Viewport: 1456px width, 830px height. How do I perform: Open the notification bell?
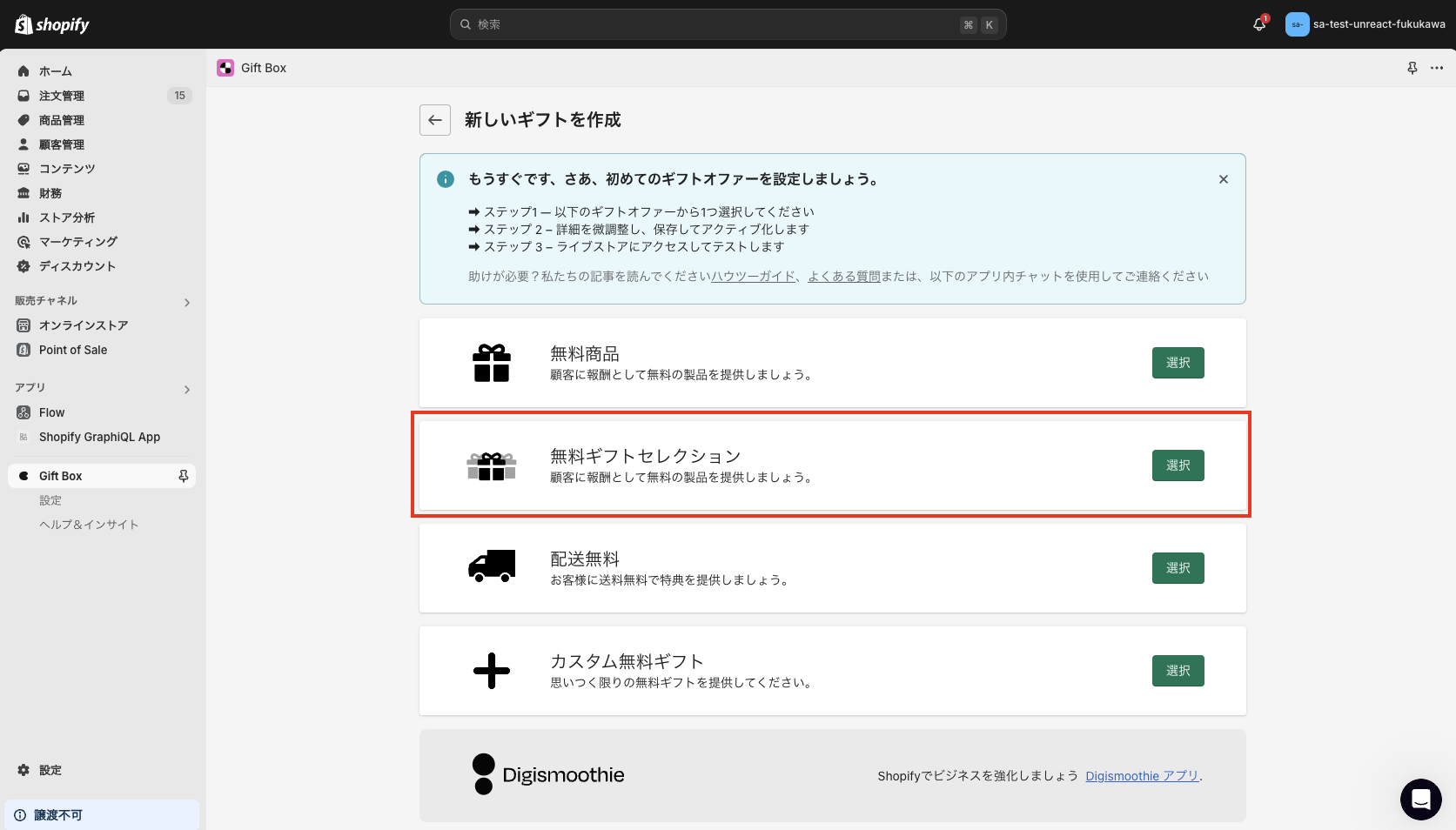coord(1258,24)
